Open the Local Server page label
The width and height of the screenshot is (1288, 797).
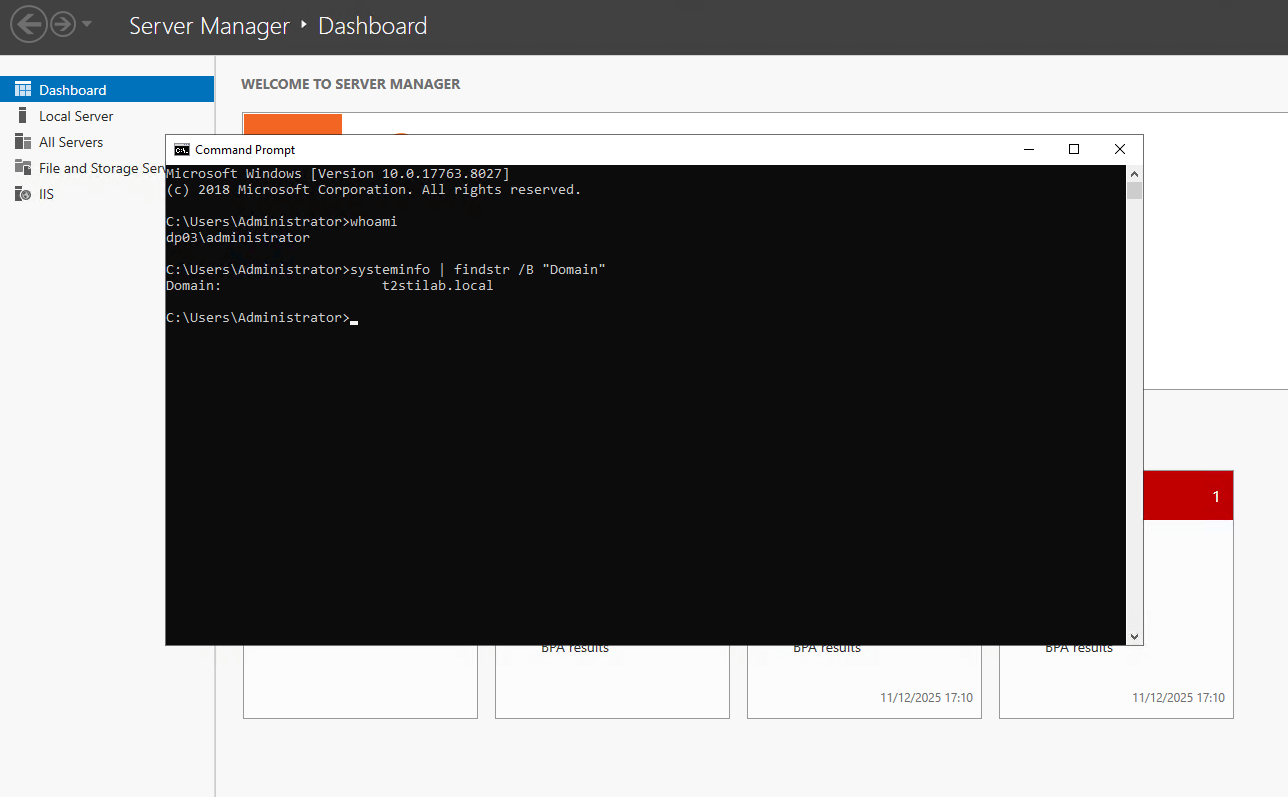tap(76, 116)
